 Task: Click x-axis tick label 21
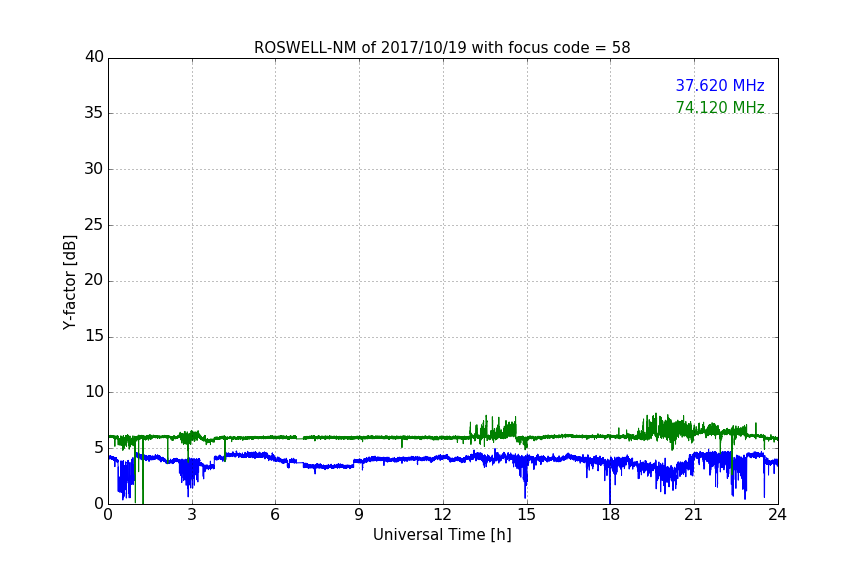pos(694,515)
